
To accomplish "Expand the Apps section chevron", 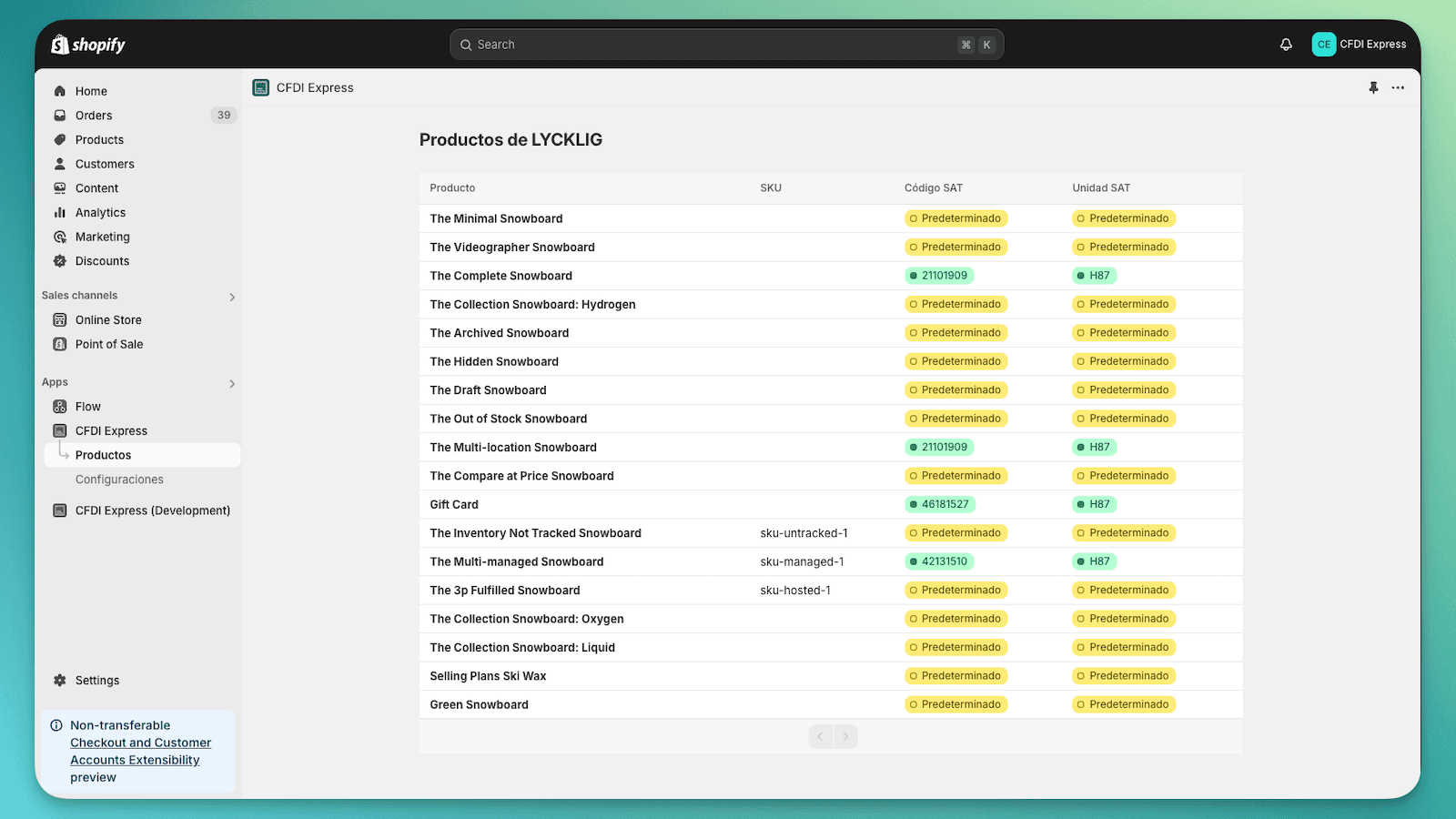I will pos(232,383).
